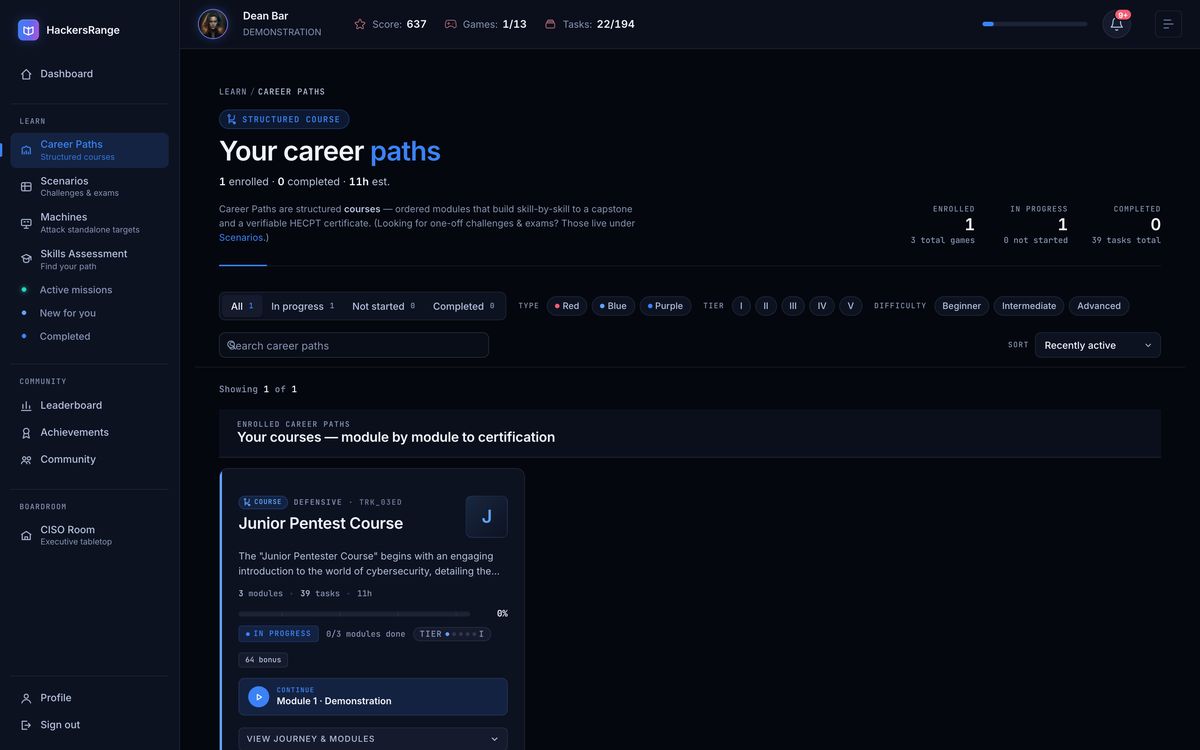Viewport: 1200px width, 750px height.
Task: Switch to the All tab
Action: tap(242, 306)
